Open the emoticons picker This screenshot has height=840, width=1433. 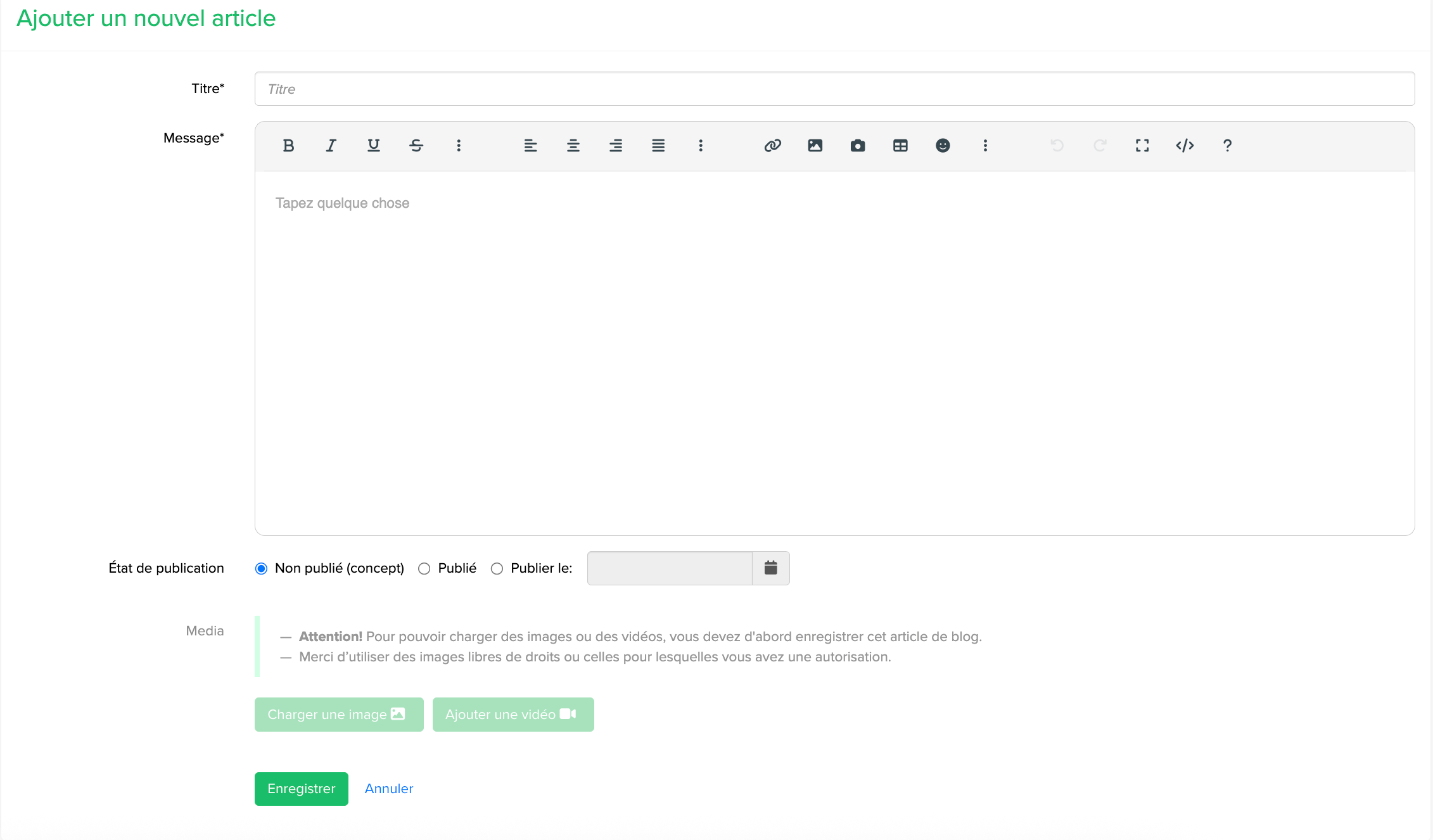pos(943,146)
